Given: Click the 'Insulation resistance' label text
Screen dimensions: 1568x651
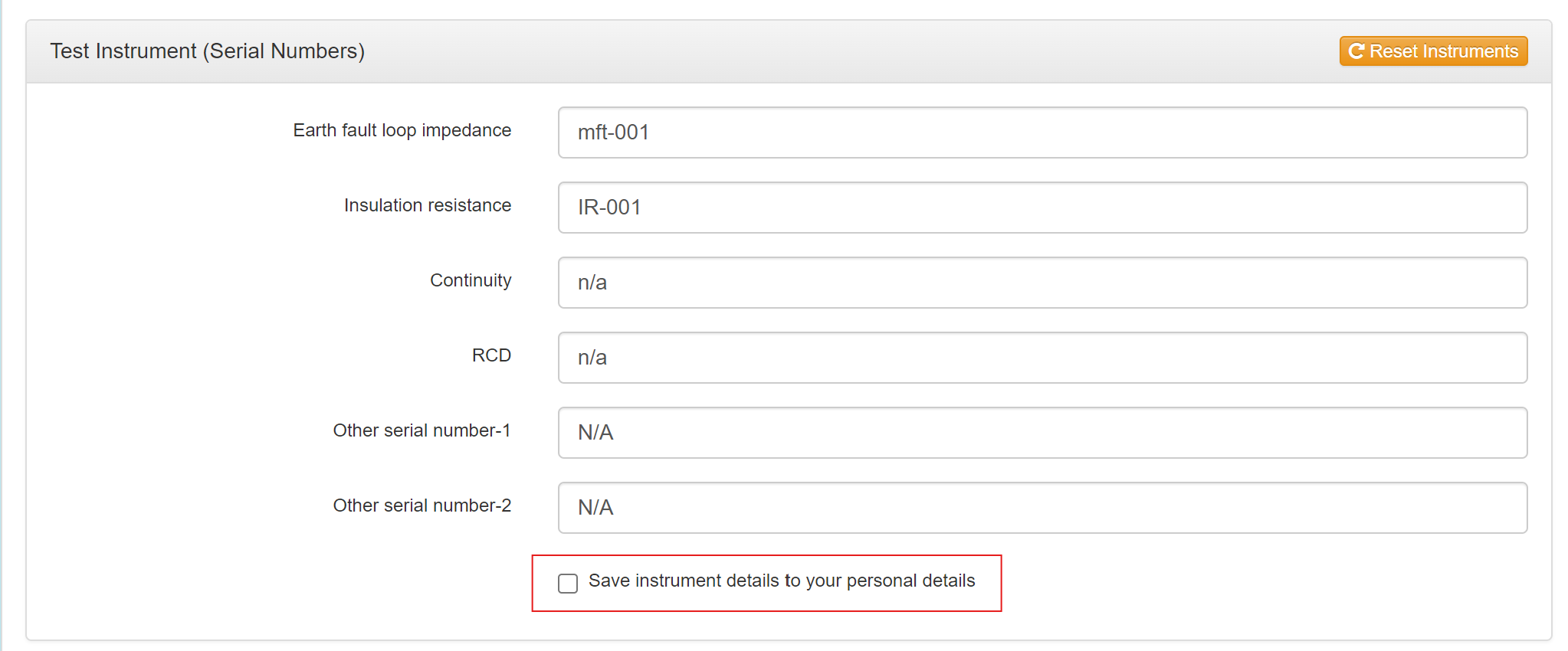Looking at the screenshot, I should pos(427,206).
